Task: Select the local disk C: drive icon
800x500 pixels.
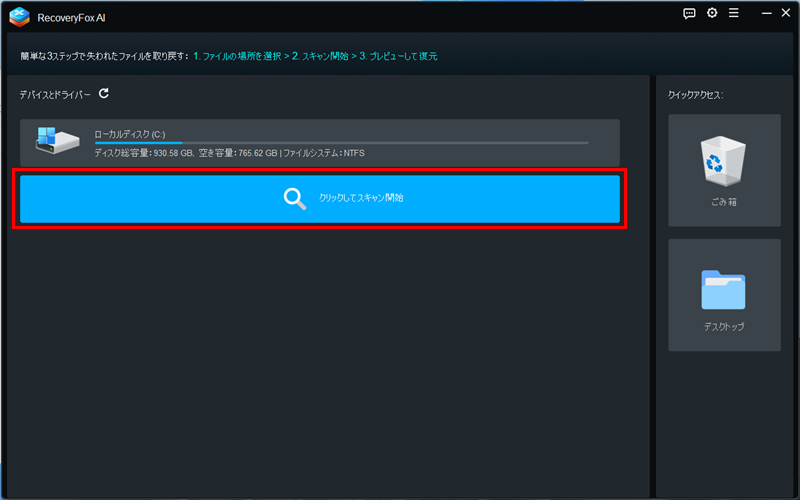Action: click(58, 141)
